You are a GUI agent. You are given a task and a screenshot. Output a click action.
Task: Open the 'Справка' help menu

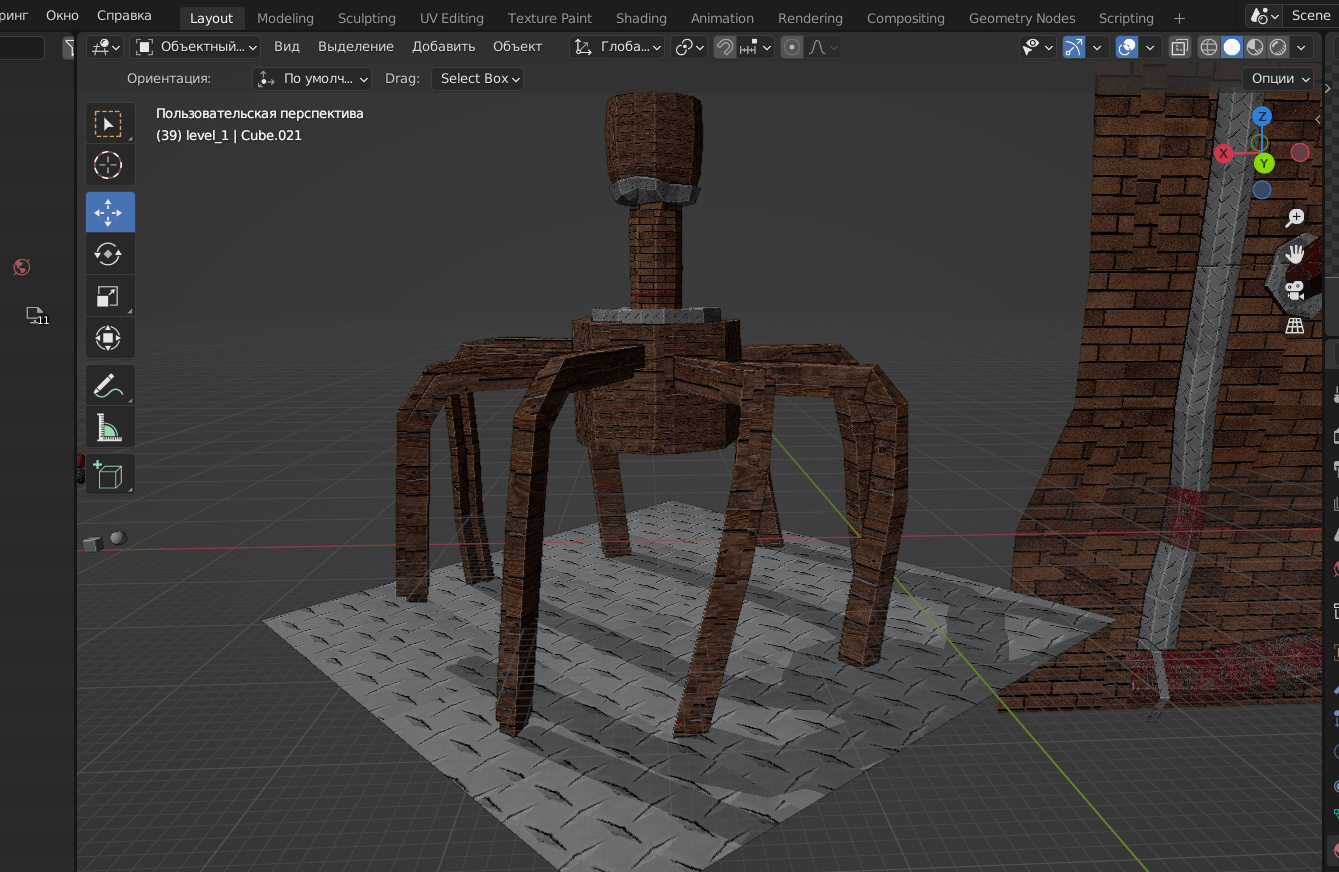(124, 16)
